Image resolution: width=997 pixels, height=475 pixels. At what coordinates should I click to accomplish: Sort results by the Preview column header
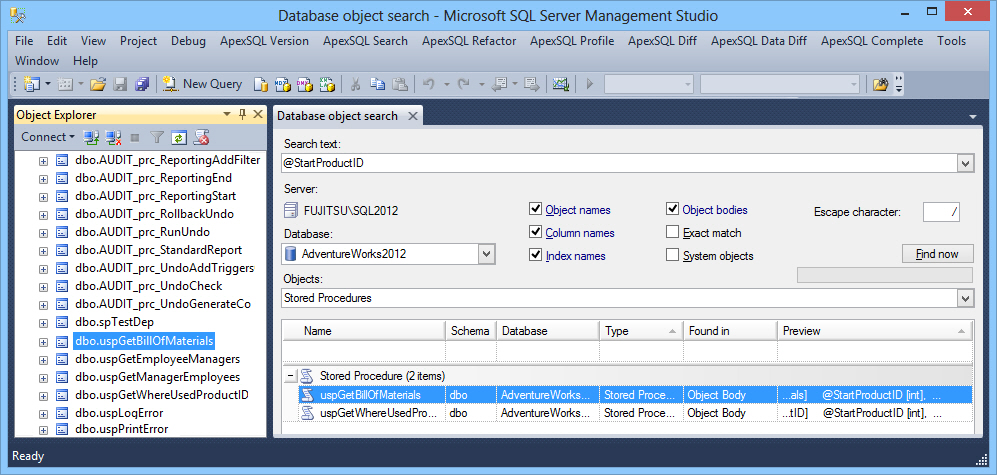pyautogui.click(x=875, y=331)
